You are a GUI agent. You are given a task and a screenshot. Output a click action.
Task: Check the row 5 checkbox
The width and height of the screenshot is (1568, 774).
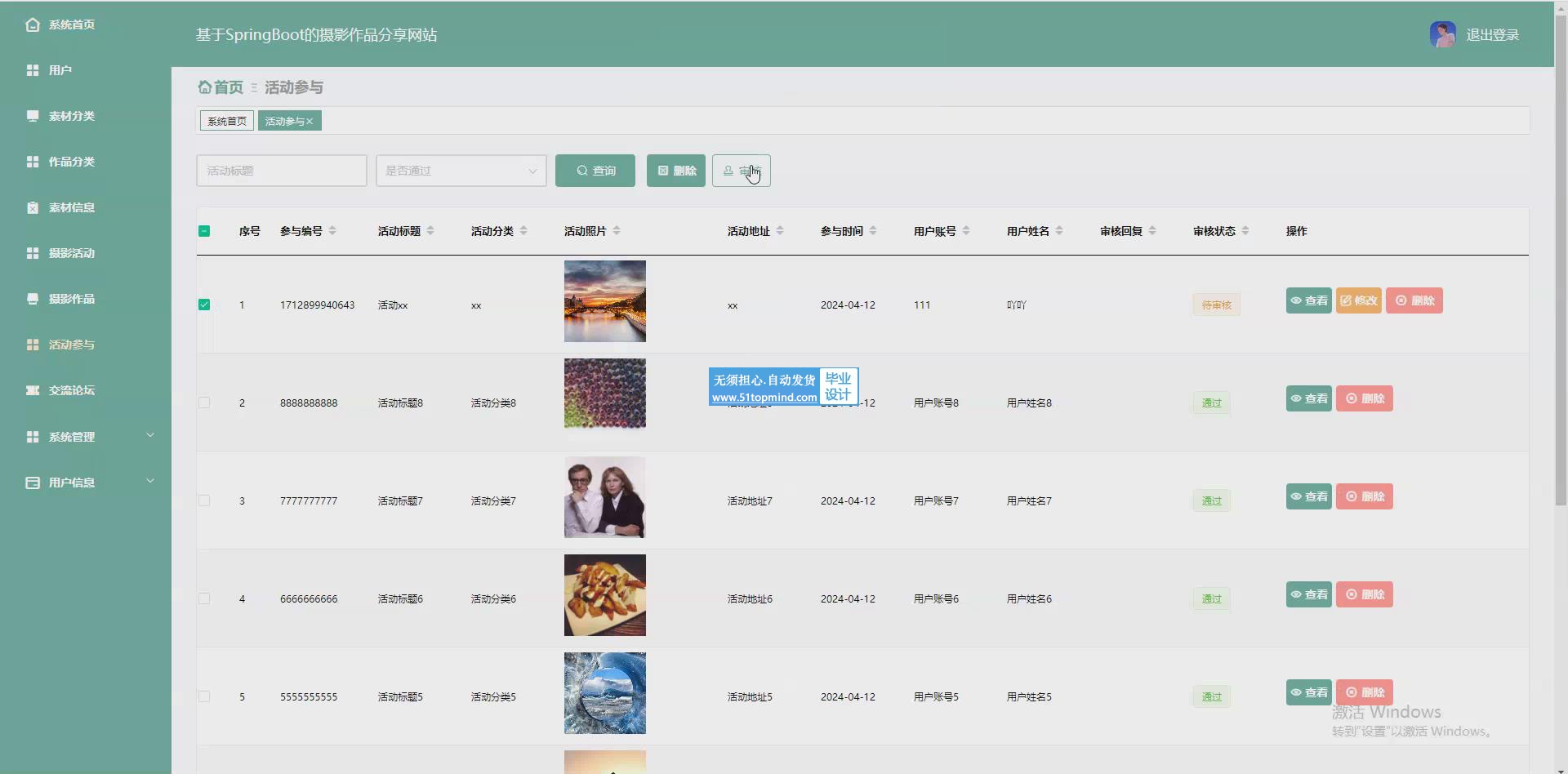[x=204, y=696]
